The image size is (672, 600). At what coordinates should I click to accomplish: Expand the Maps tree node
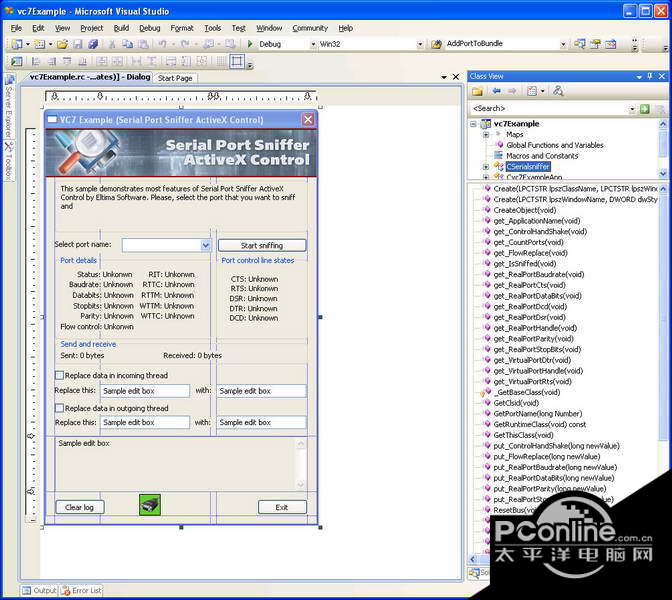click(x=486, y=135)
